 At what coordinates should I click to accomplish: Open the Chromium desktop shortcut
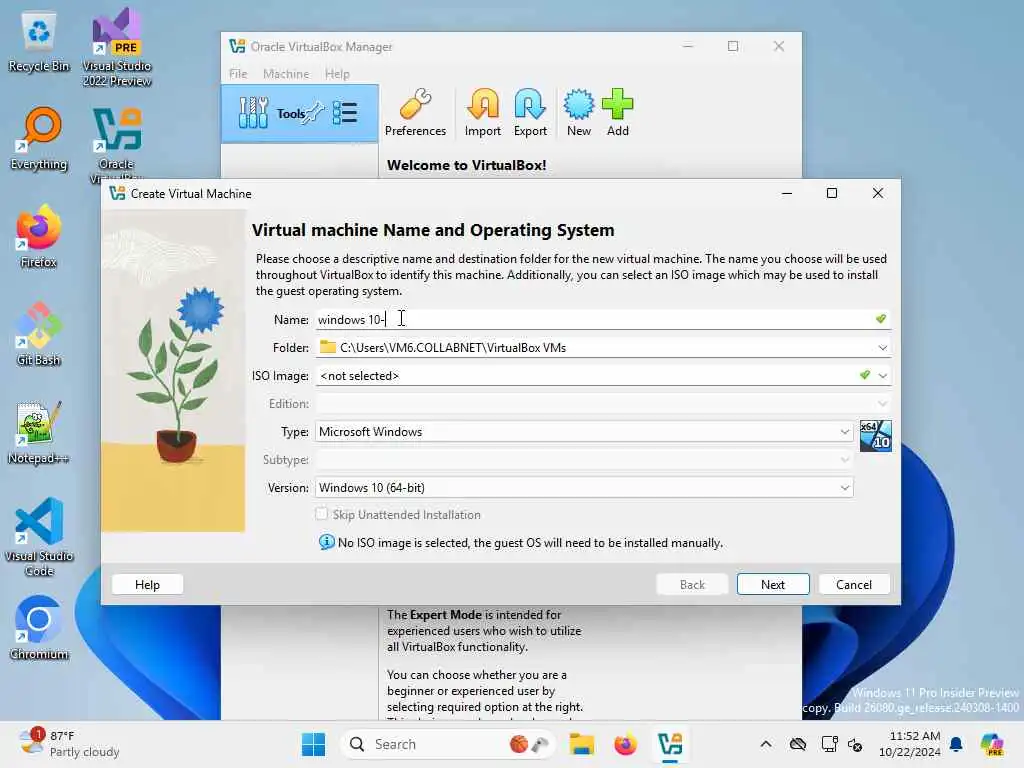(x=39, y=628)
